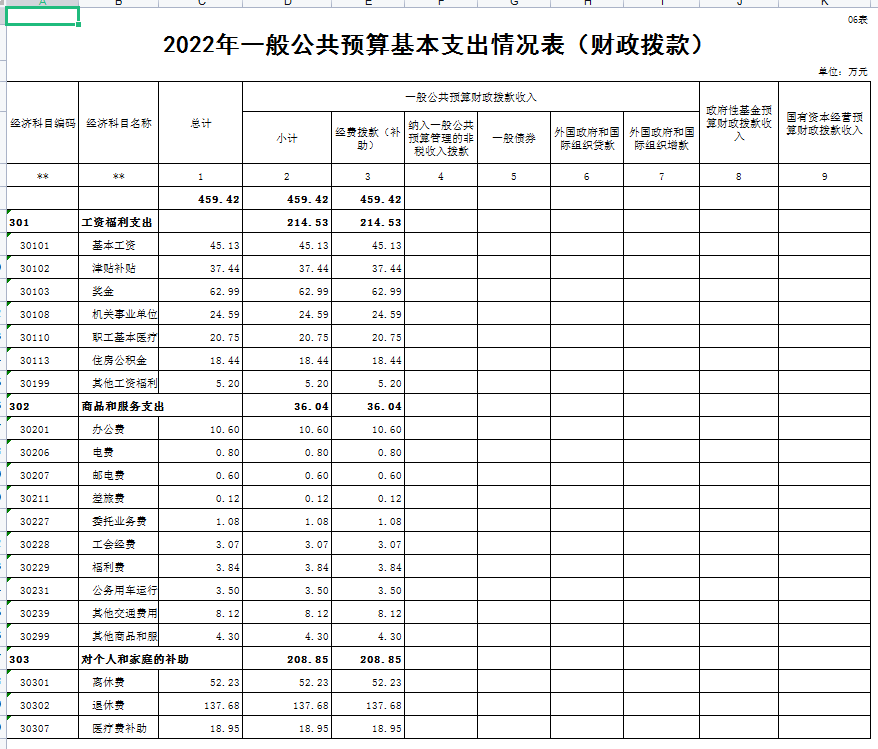Image resolution: width=878 pixels, height=749 pixels.
Task: Select the 津贴补贴 name cell
Action: 119,268
